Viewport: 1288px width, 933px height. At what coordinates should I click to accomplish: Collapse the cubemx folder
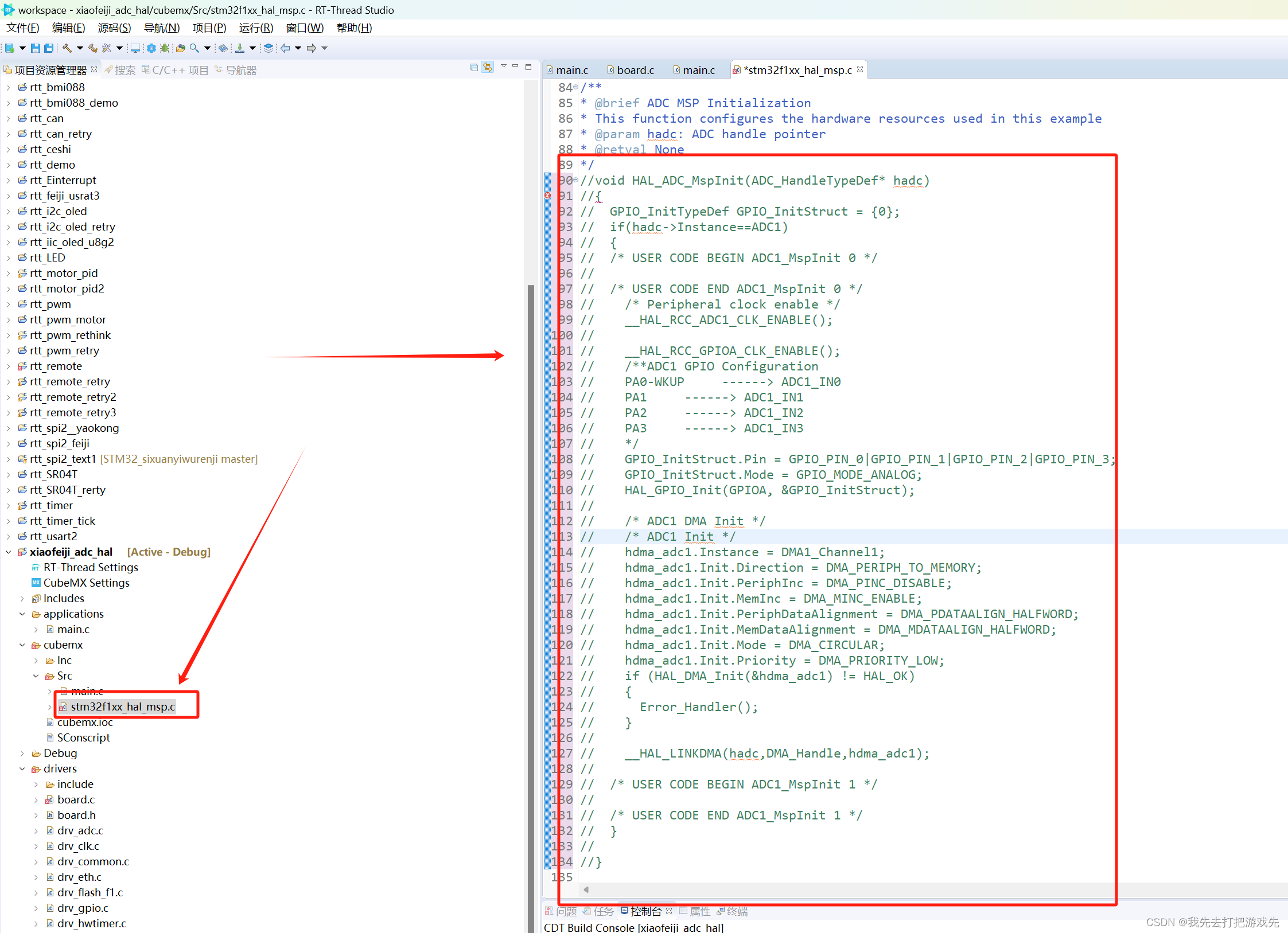[22, 645]
